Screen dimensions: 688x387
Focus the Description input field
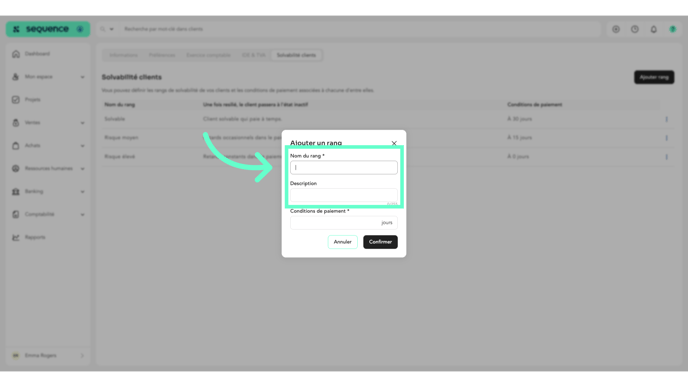pyautogui.click(x=344, y=195)
